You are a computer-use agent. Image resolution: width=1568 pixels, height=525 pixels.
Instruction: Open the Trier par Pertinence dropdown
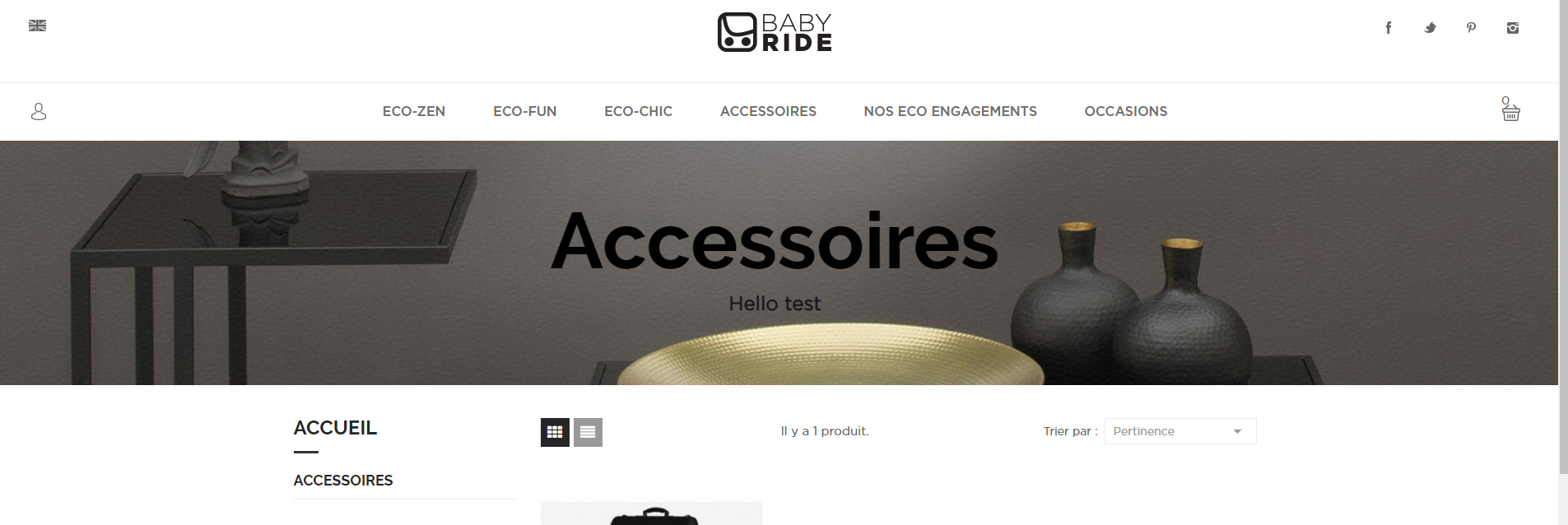pos(1180,431)
